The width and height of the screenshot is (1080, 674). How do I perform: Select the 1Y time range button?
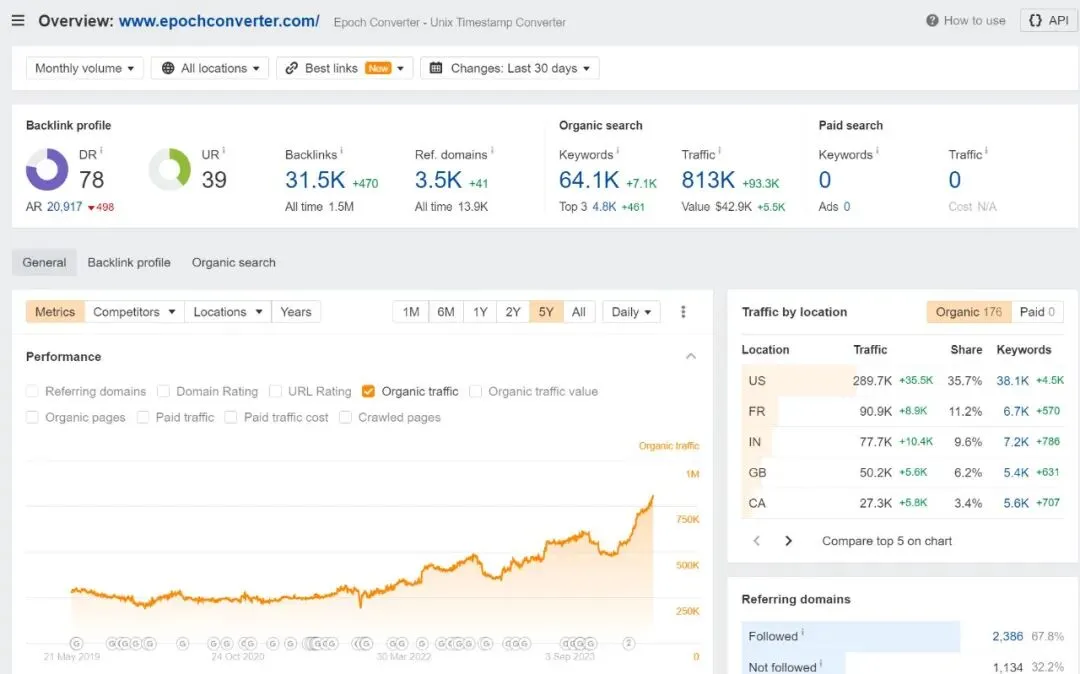point(480,312)
